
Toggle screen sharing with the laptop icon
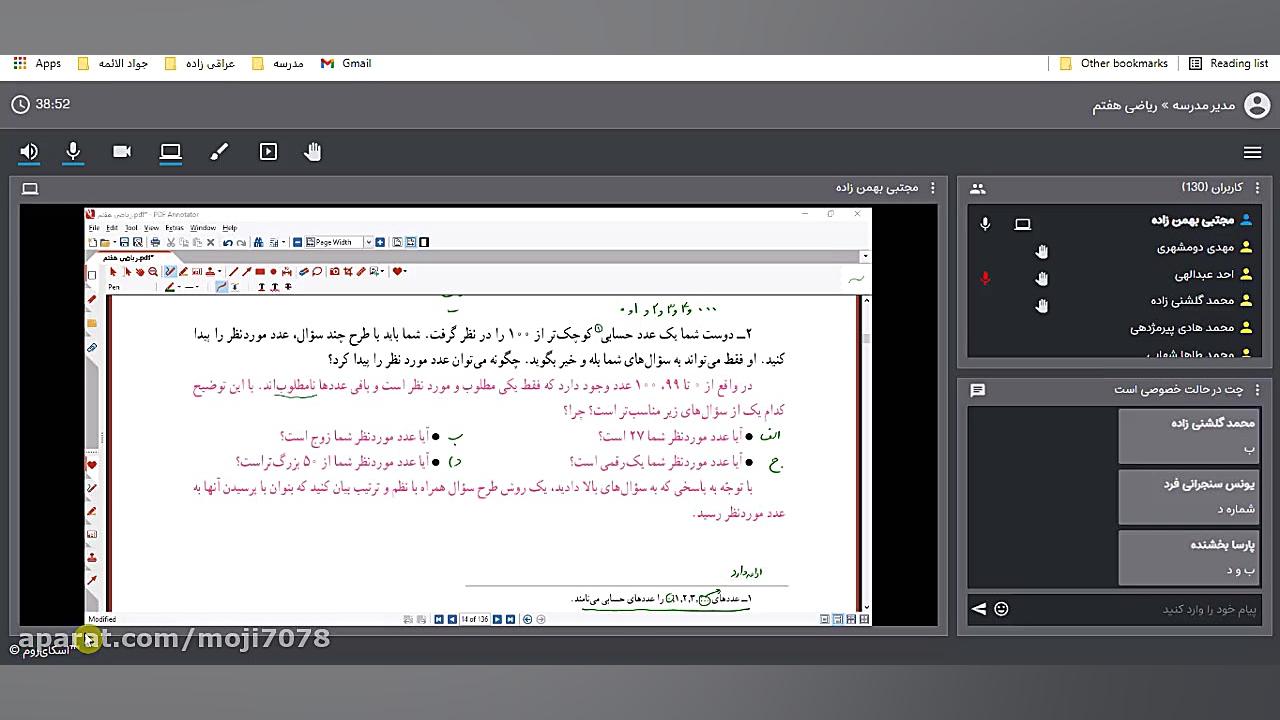(170, 152)
